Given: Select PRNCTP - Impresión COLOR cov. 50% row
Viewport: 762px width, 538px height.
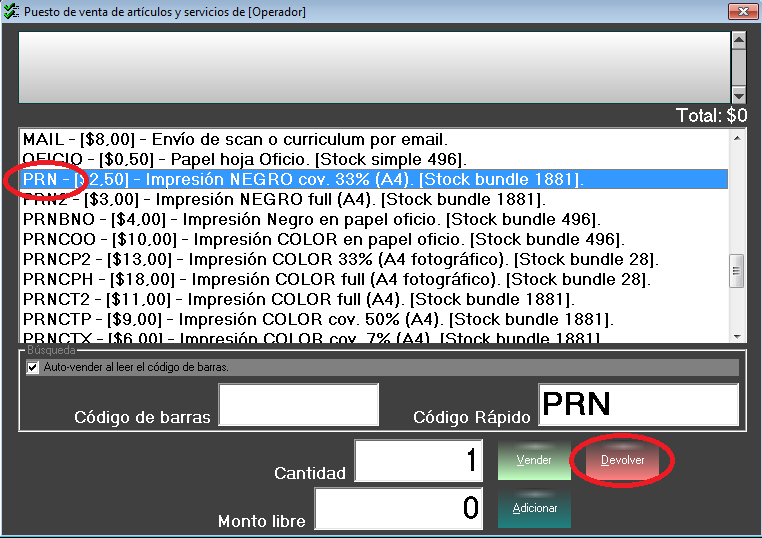Looking at the screenshot, I should [x=374, y=319].
